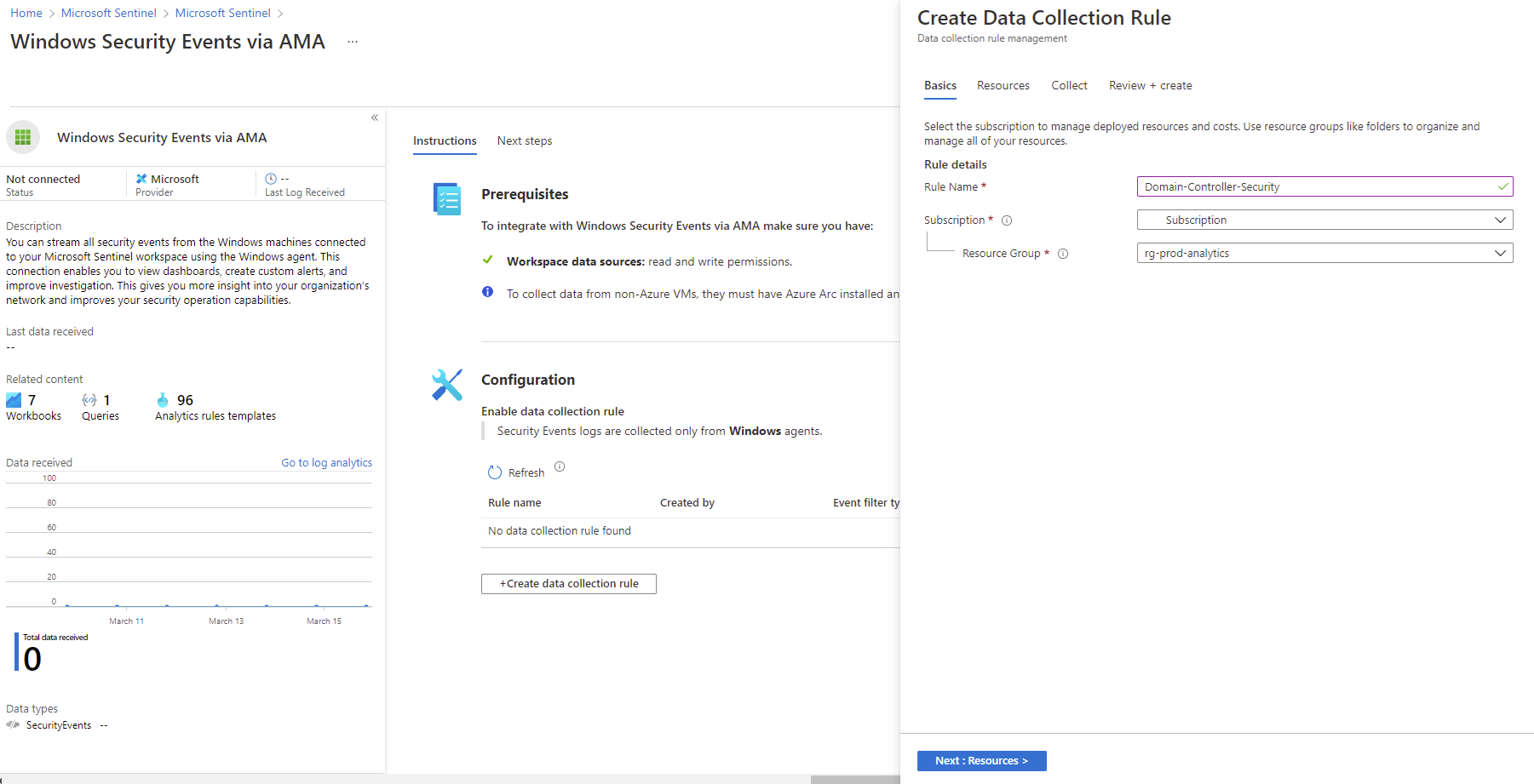
Task: Click the Subscription info icon
Action: [x=1007, y=220]
